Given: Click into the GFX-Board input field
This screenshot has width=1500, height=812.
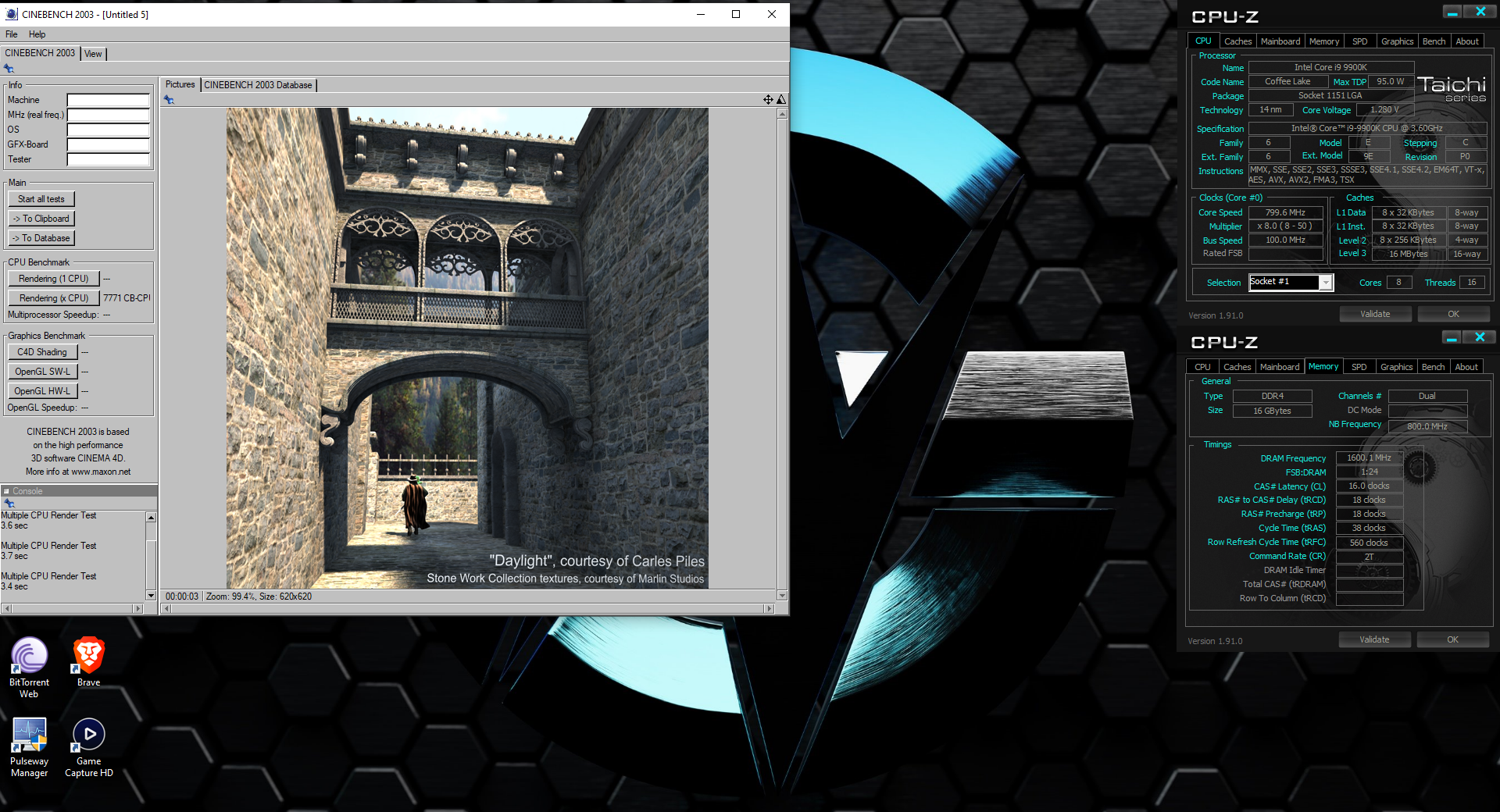Looking at the screenshot, I should (x=108, y=144).
